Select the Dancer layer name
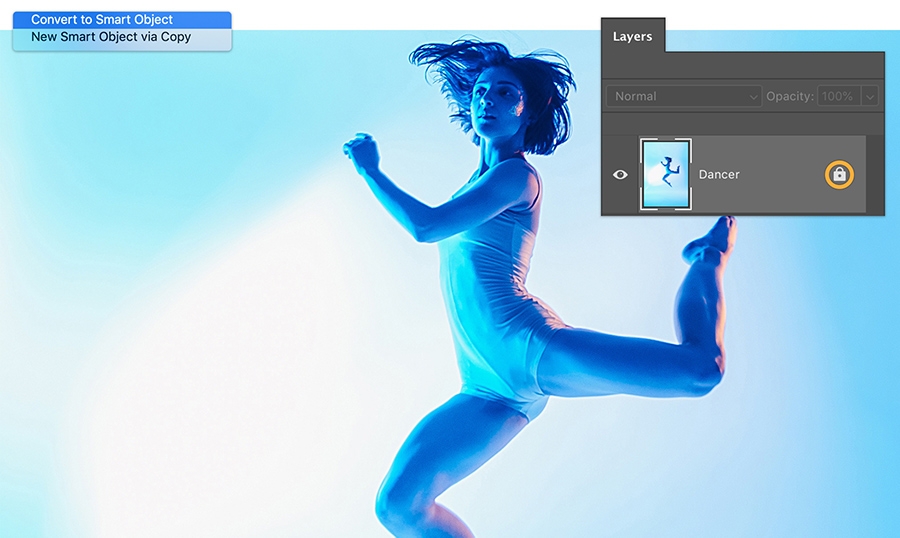The height and width of the screenshot is (538, 900). tap(719, 175)
